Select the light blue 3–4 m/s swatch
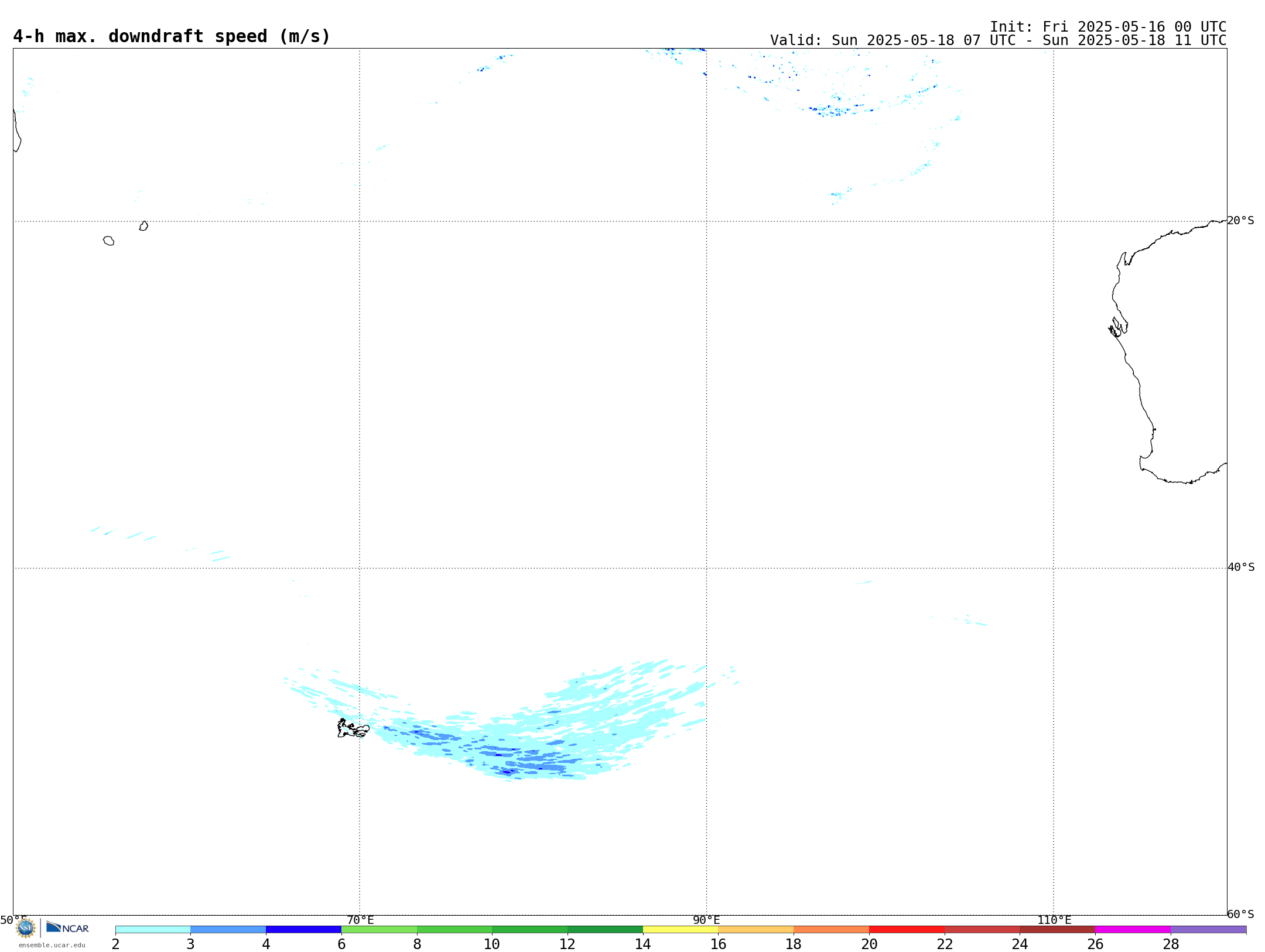Viewport: 1265px width, 952px height. coord(228,930)
